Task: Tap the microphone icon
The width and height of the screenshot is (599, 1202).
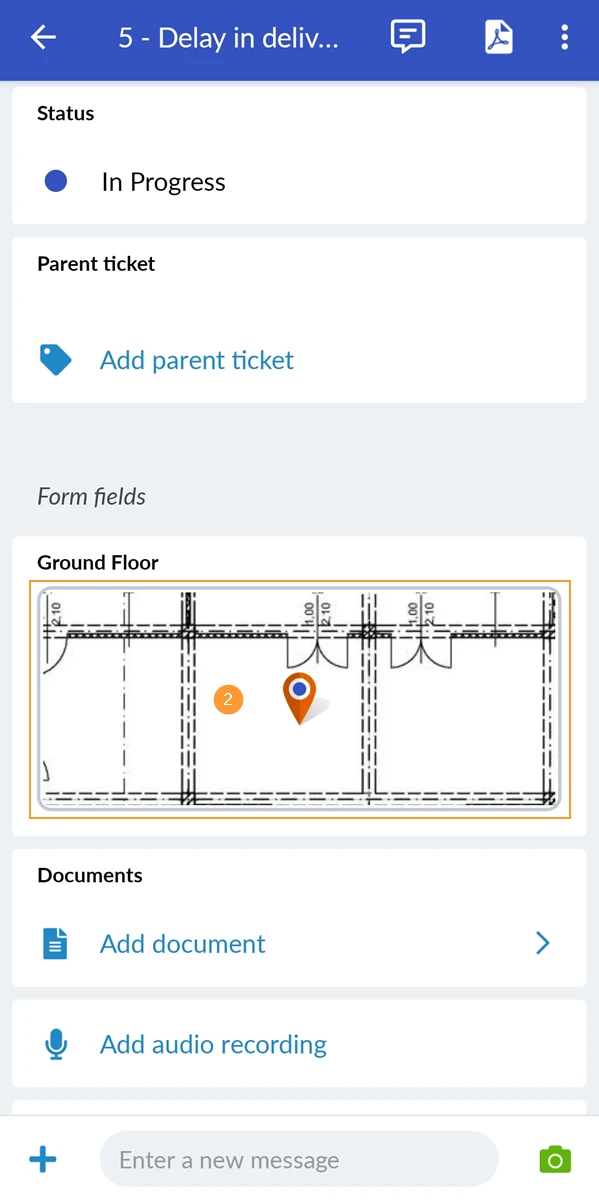Action: [56, 1045]
